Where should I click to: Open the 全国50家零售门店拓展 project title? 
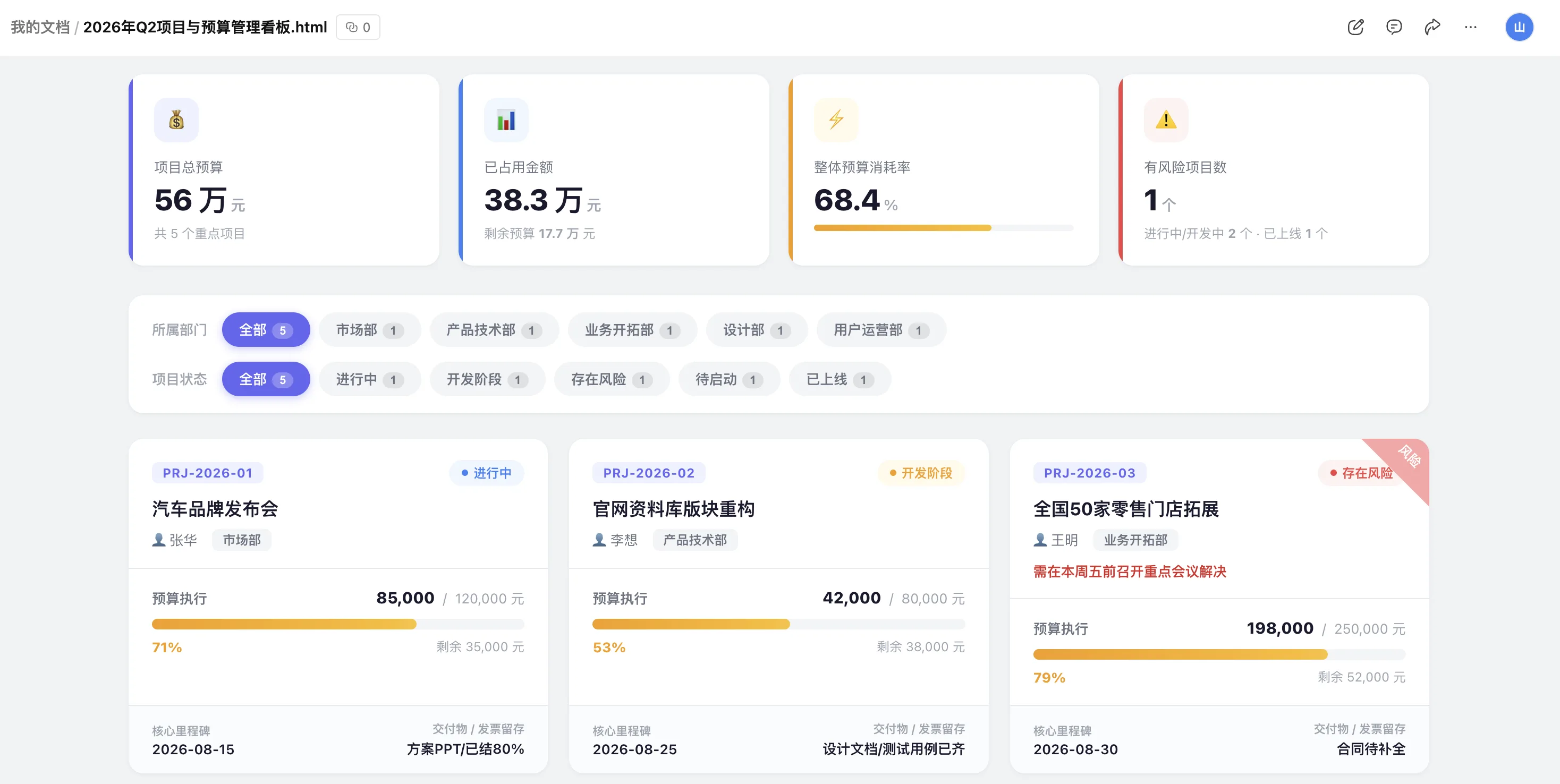pos(1126,509)
